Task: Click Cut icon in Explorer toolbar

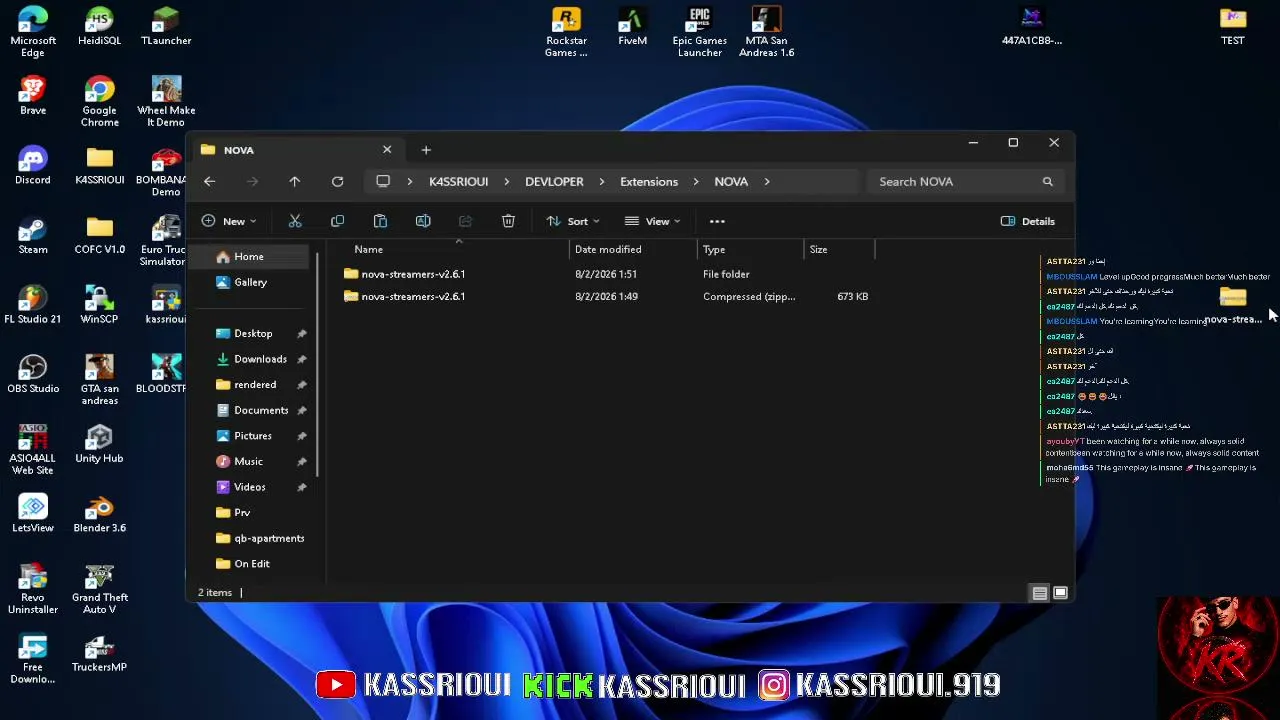Action: pos(295,221)
